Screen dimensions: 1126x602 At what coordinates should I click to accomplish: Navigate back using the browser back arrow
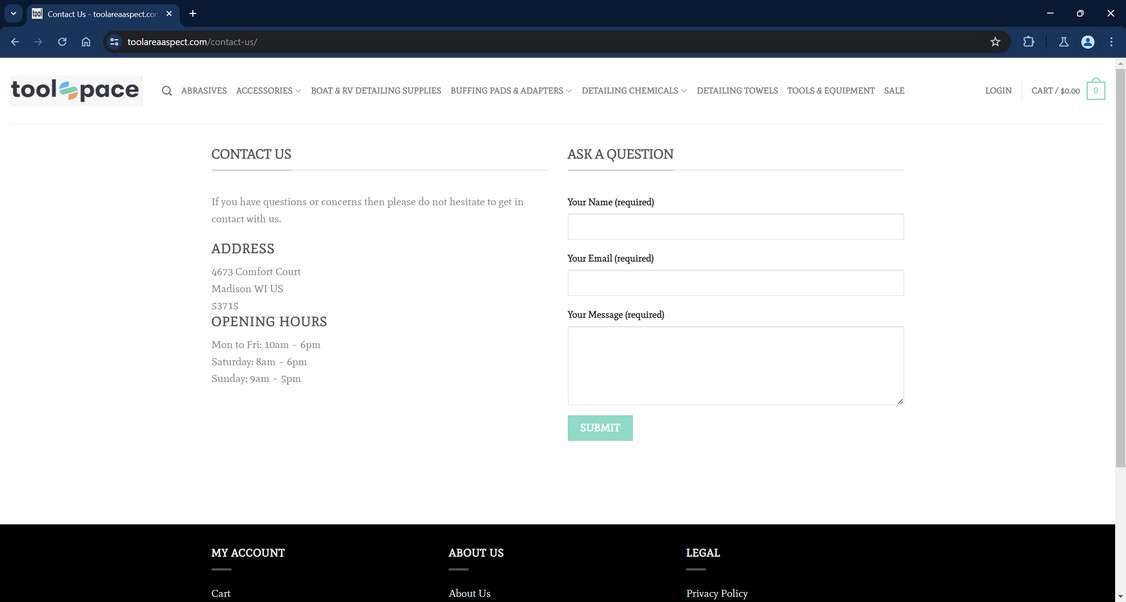coord(12,40)
